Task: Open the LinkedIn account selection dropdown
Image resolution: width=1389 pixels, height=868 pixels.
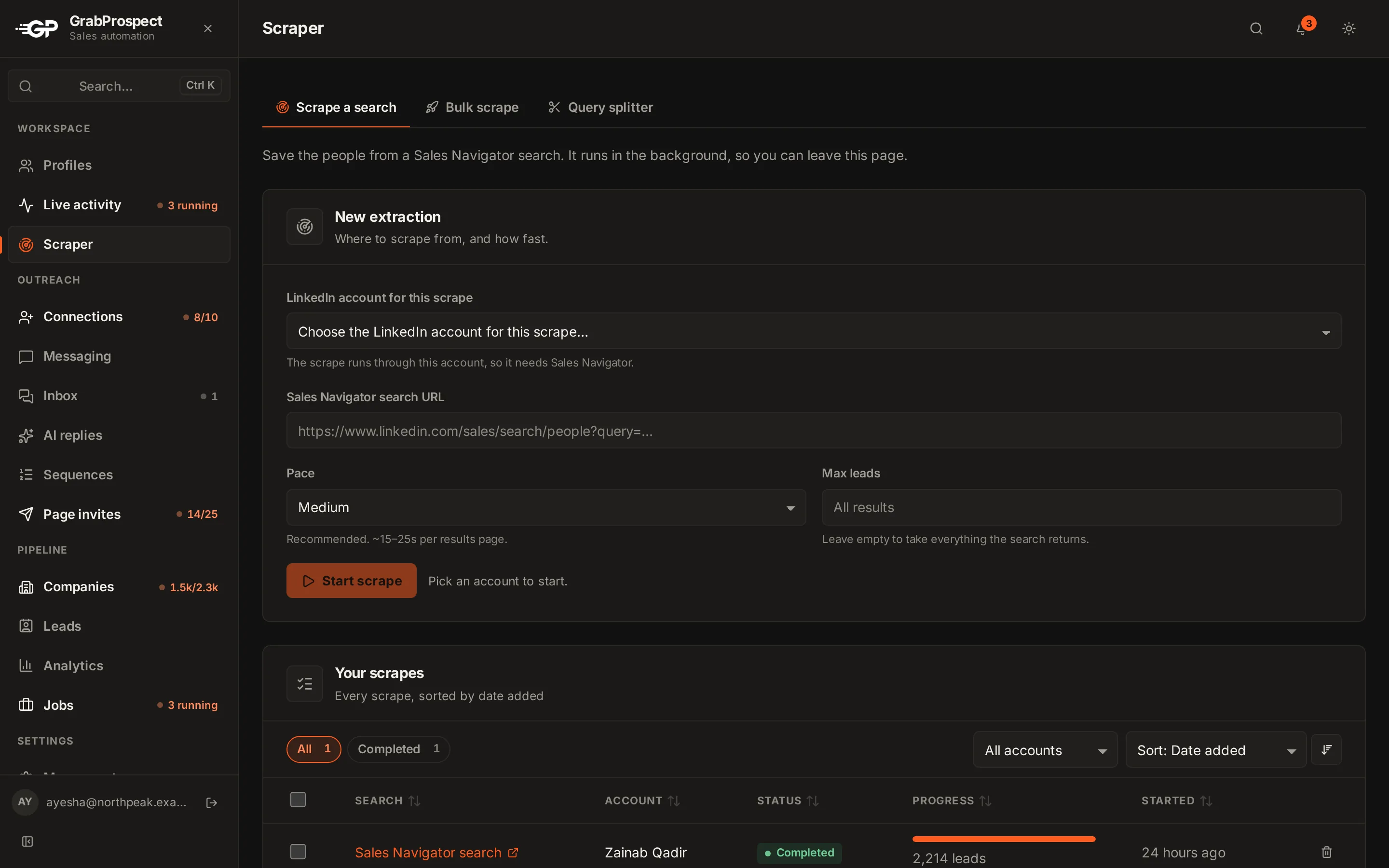Action: pyautogui.click(x=813, y=331)
